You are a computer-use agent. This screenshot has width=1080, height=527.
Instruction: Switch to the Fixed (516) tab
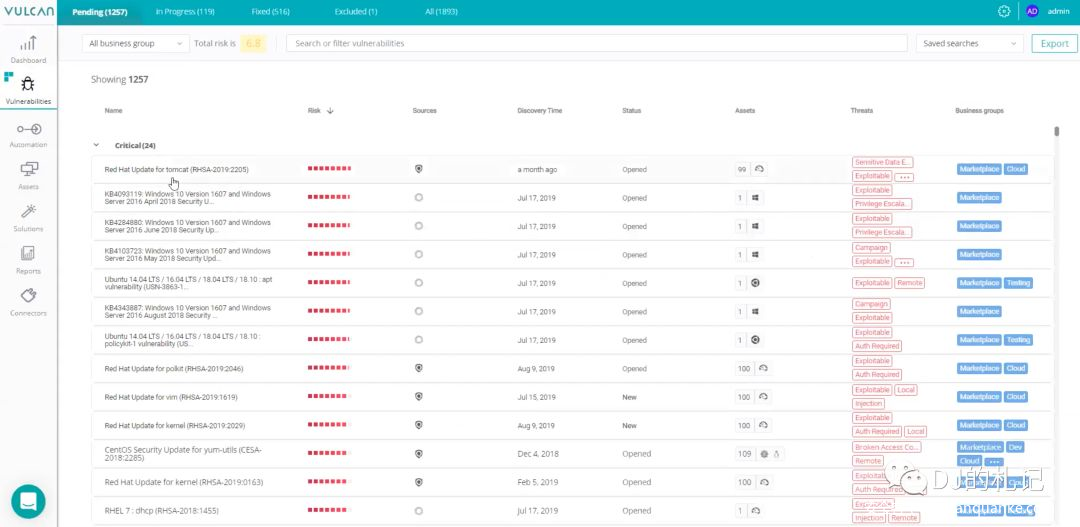(x=270, y=11)
